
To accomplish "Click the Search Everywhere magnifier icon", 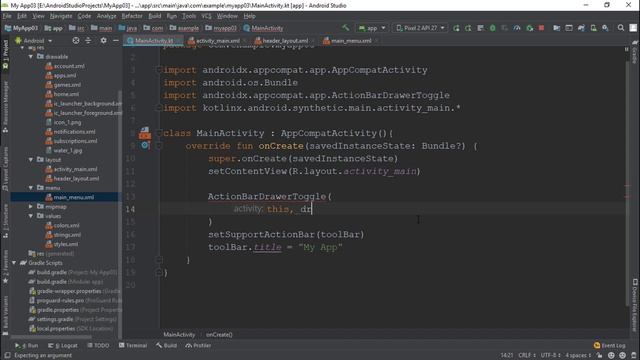I will coord(620,28).
